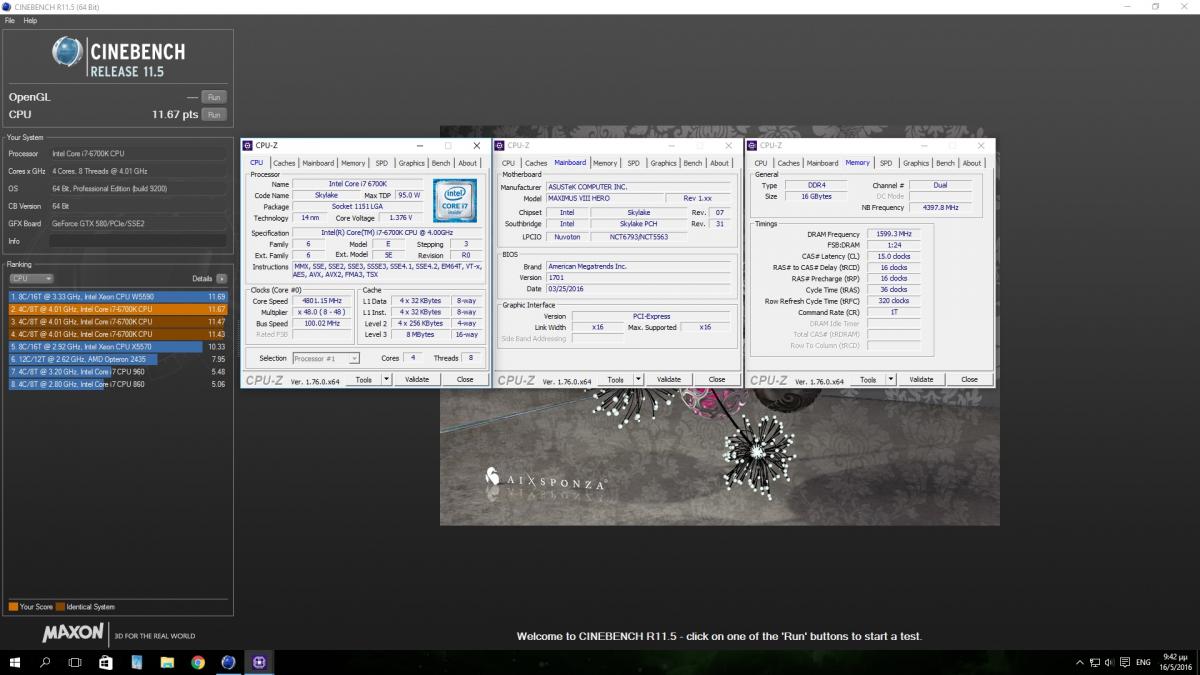Click Close button in Memory CPU-Z window
Image resolution: width=1200 pixels, height=675 pixels.
pos(969,379)
